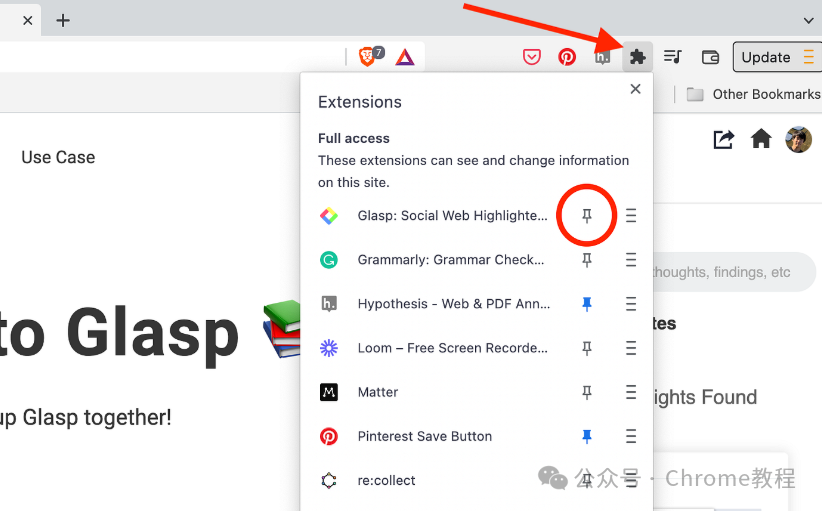Go to home via house icon

tap(761, 139)
